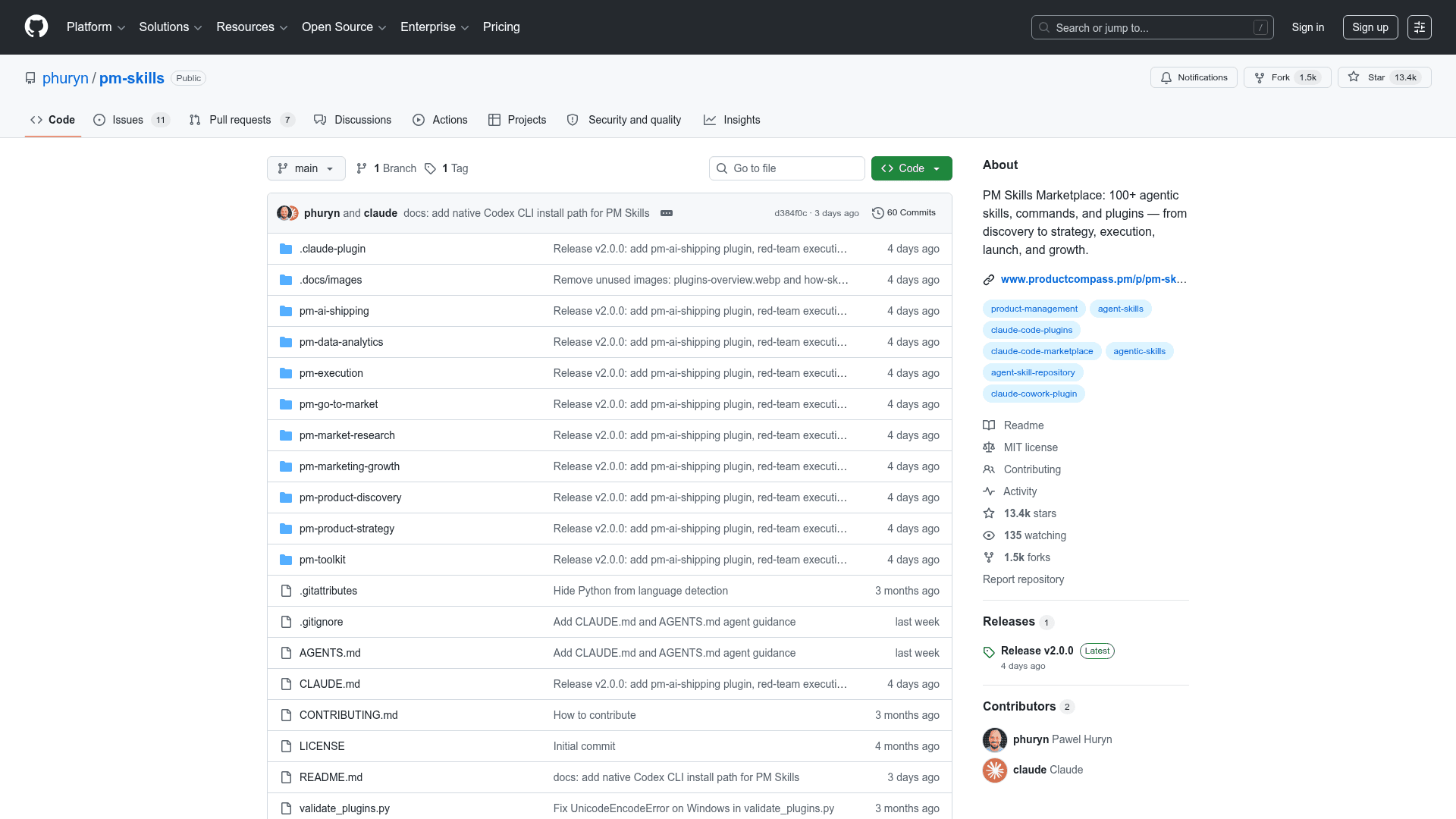This screenshot has height=819, width=1456.
Task: Expand the Enterprise menu
Action: [435, 27]
